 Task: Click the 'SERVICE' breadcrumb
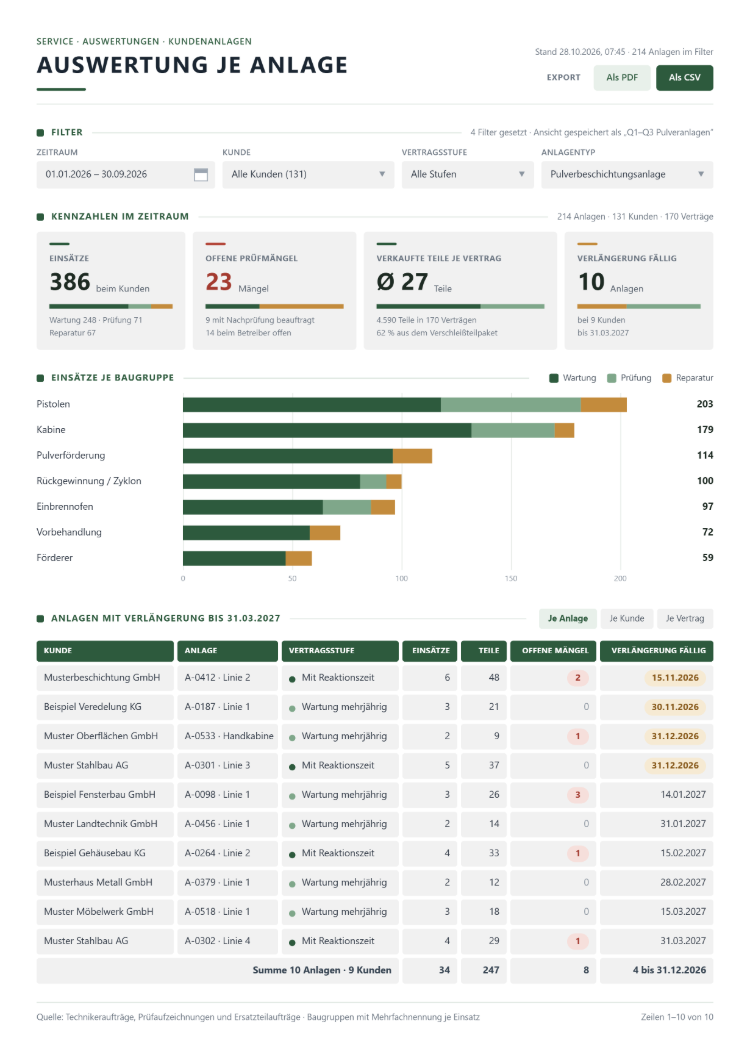[x=55, y=42]
